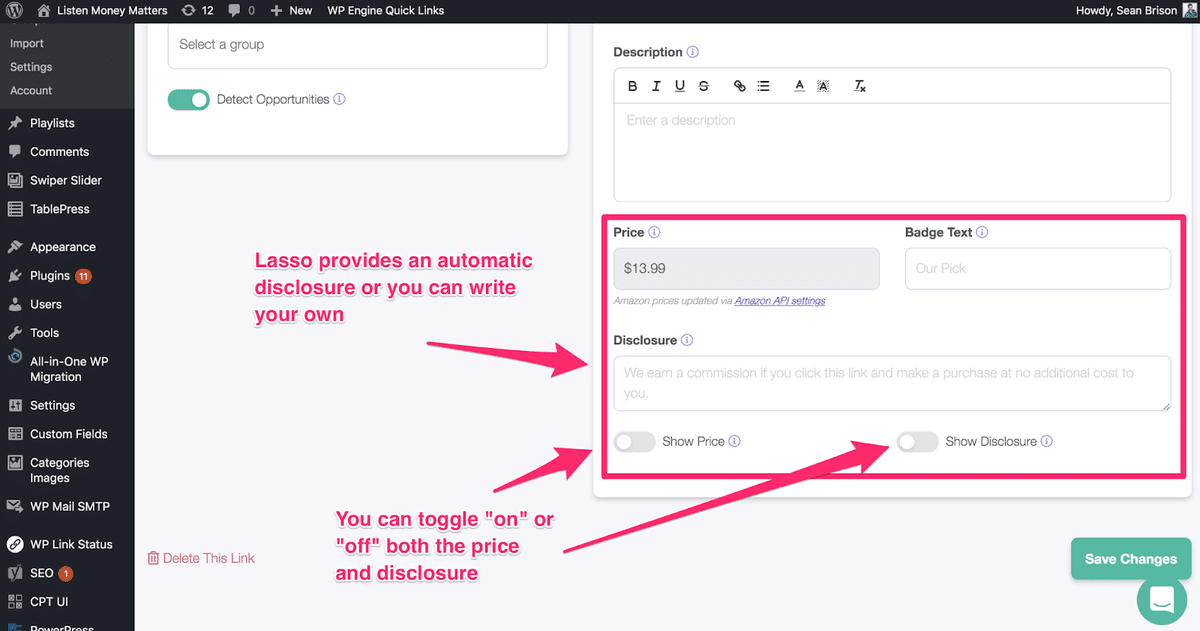Open the text background color picker
Viewport: 1200px width, 631px height.
point(823,86)
